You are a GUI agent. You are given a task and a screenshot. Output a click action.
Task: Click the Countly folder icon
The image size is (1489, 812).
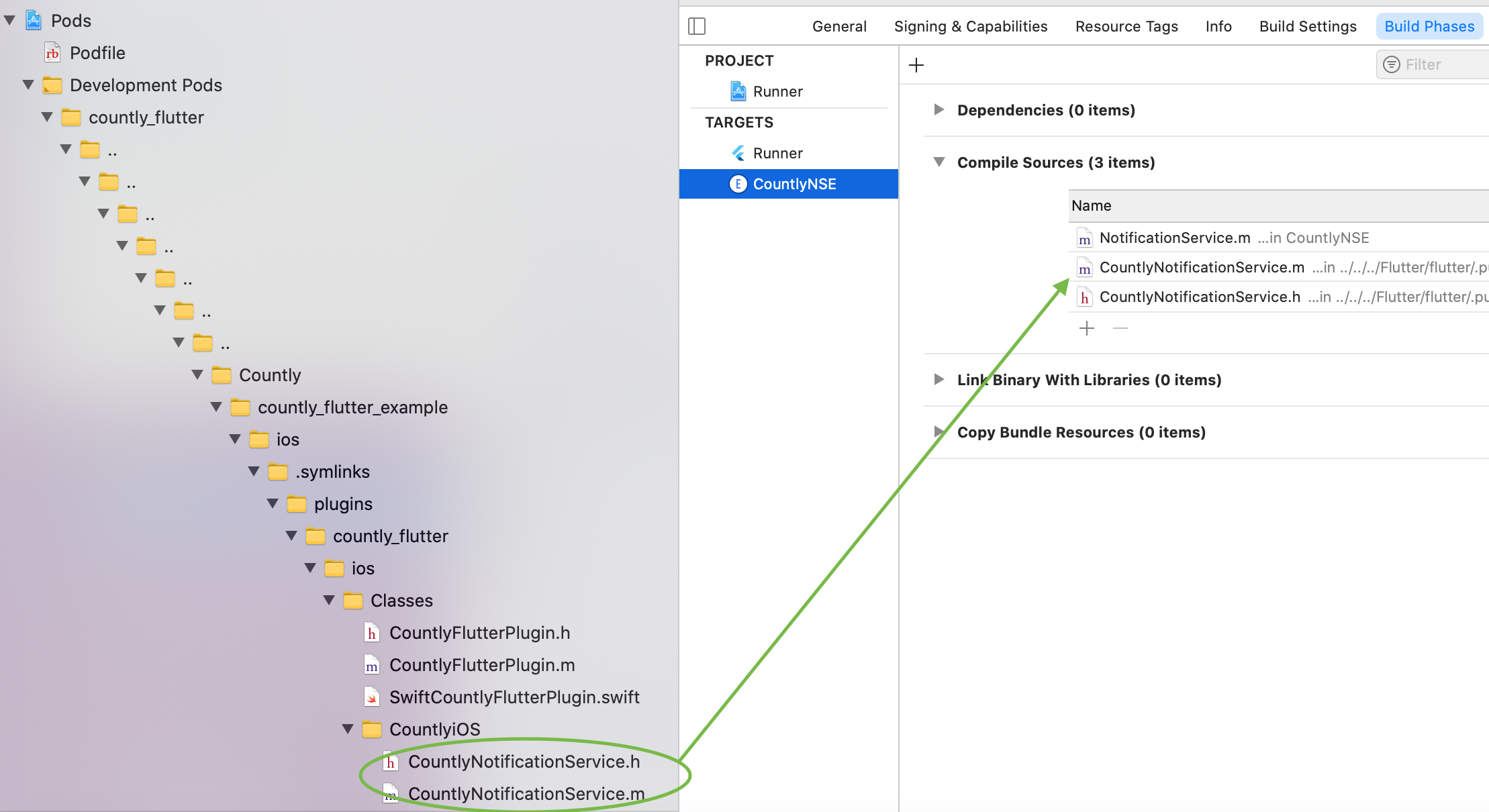pyautogui.click(x=222, y=375)
